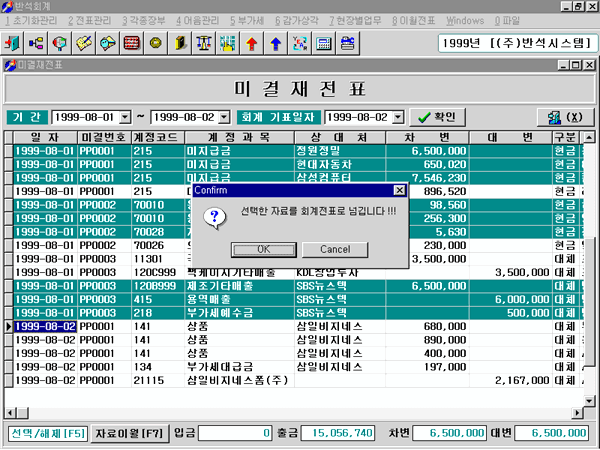Click the 자료이월 [F7] button
The height and width of the screenshot is (450, 600).
pyautogui.click(x=129, y=434)
